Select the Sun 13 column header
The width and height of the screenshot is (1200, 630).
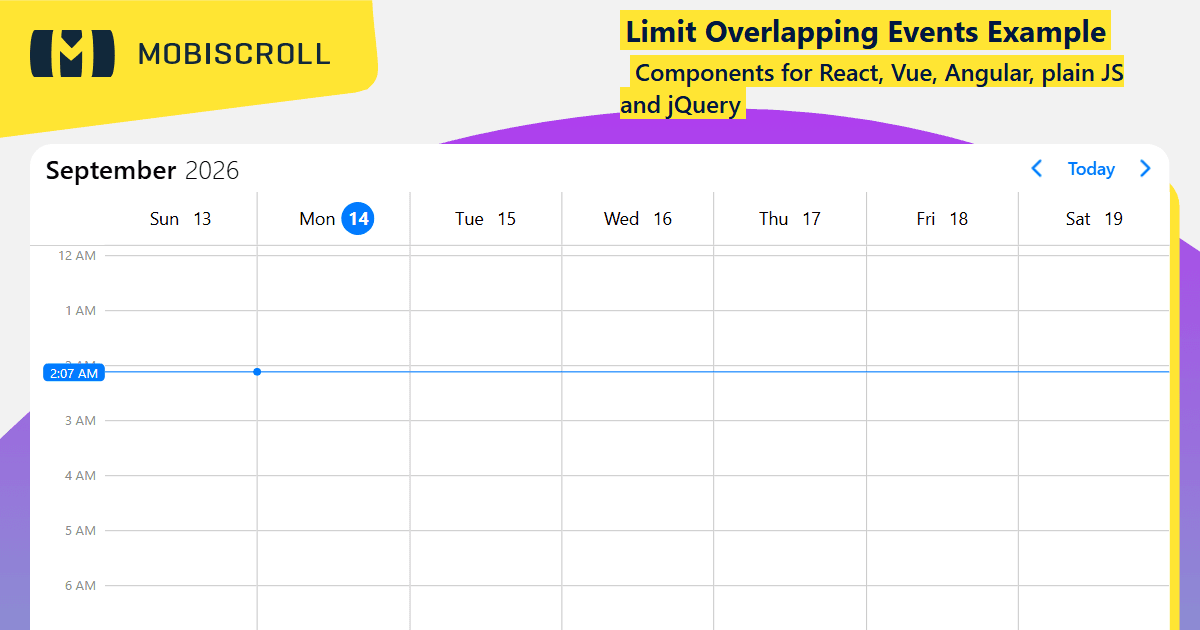pyautogui.click(x=181, y=219)
